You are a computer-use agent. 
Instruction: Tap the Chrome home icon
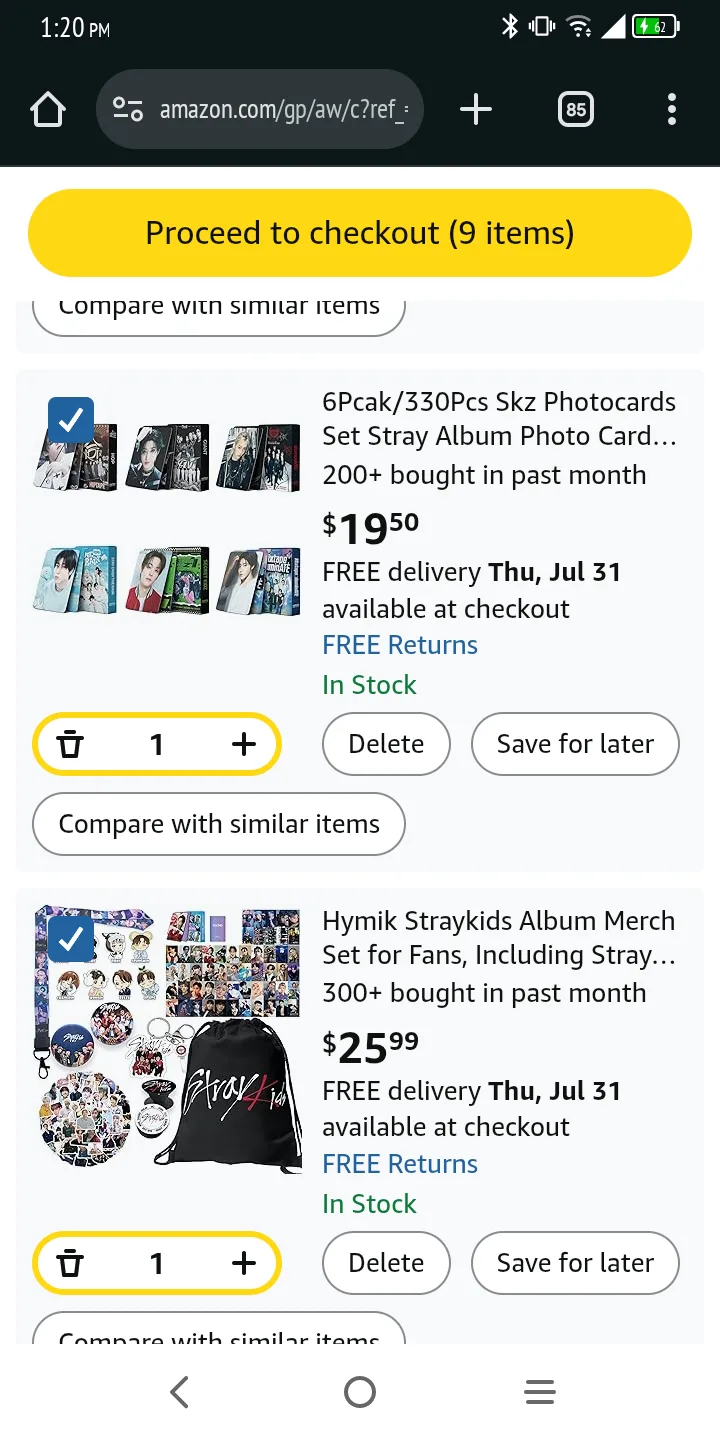48,110
